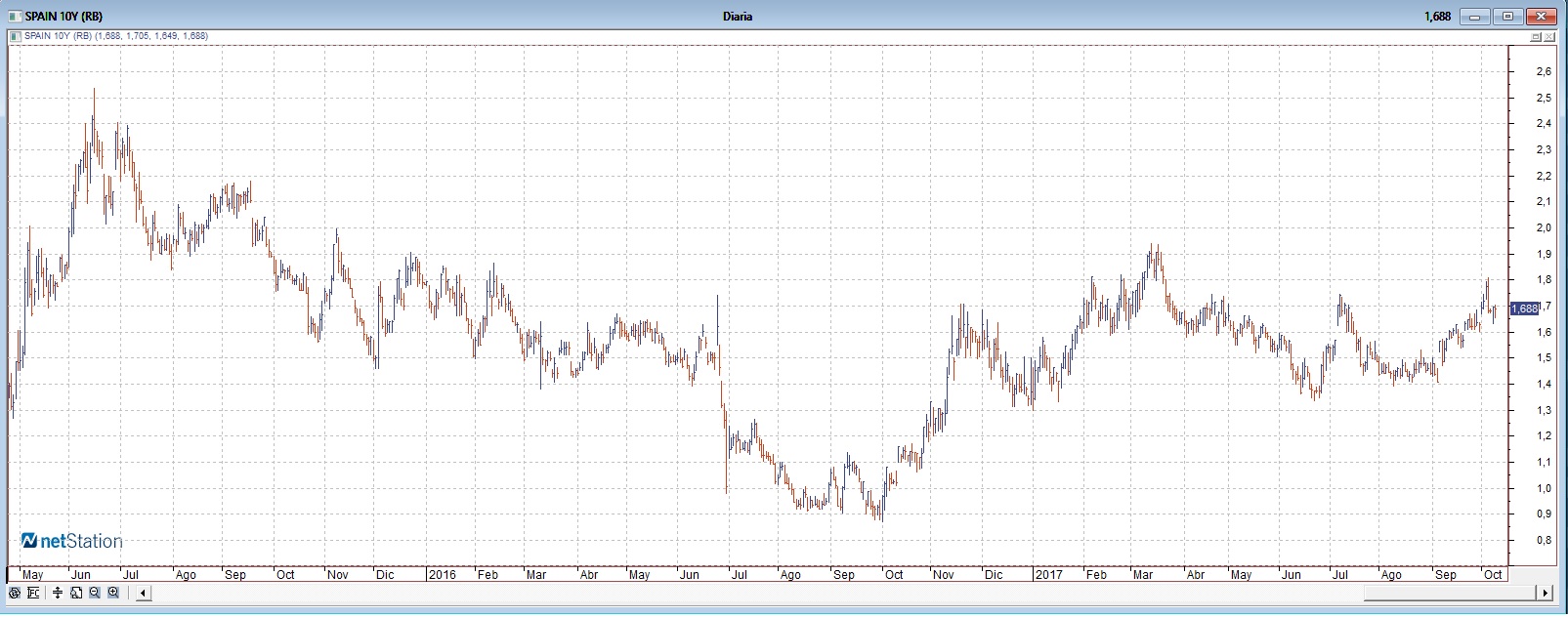
Task: Click the series icon in chart legend
Action: pos(16,36)
